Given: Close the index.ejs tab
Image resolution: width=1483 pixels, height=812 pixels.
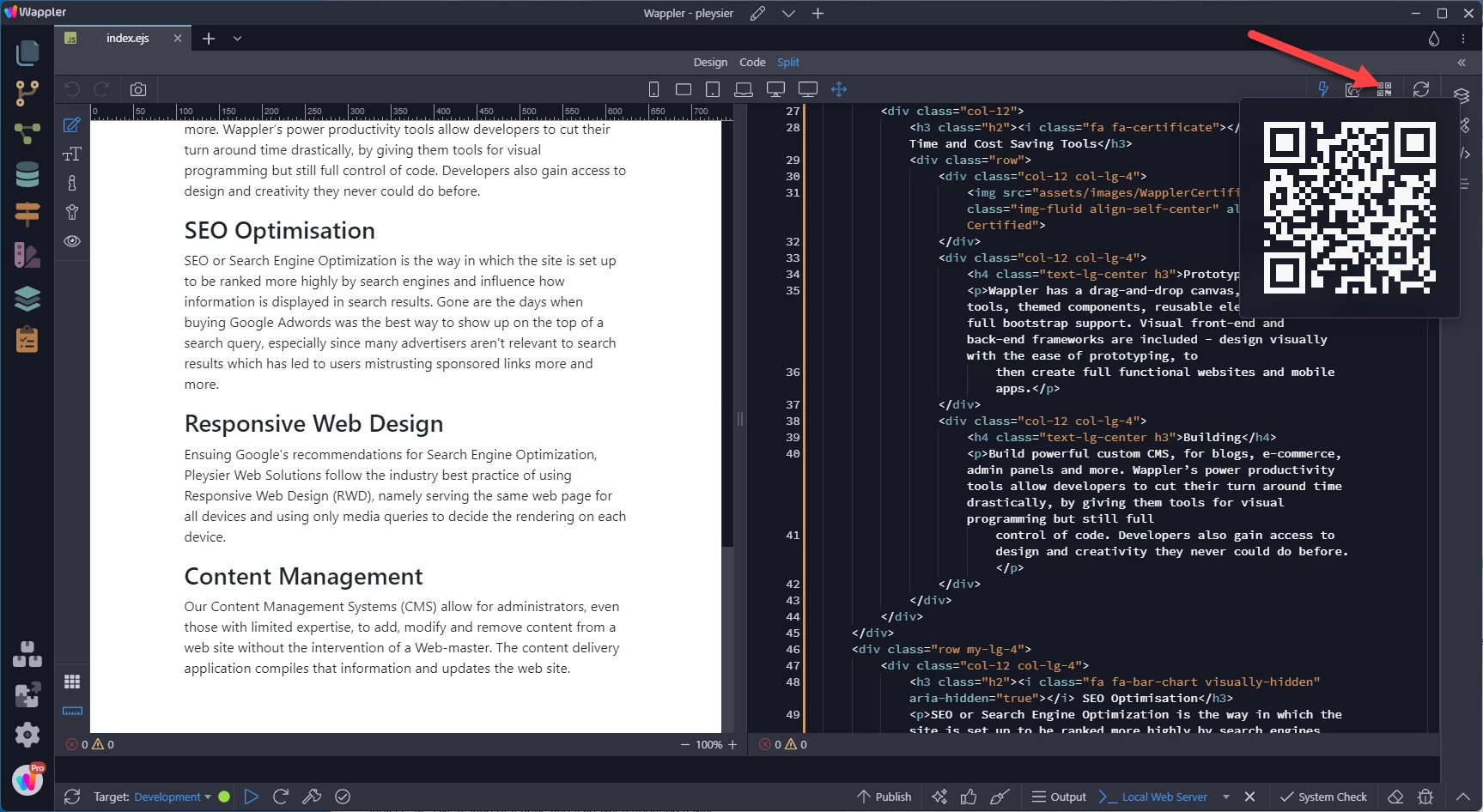Looking at the screenshot, I should [x=178, y=39].
